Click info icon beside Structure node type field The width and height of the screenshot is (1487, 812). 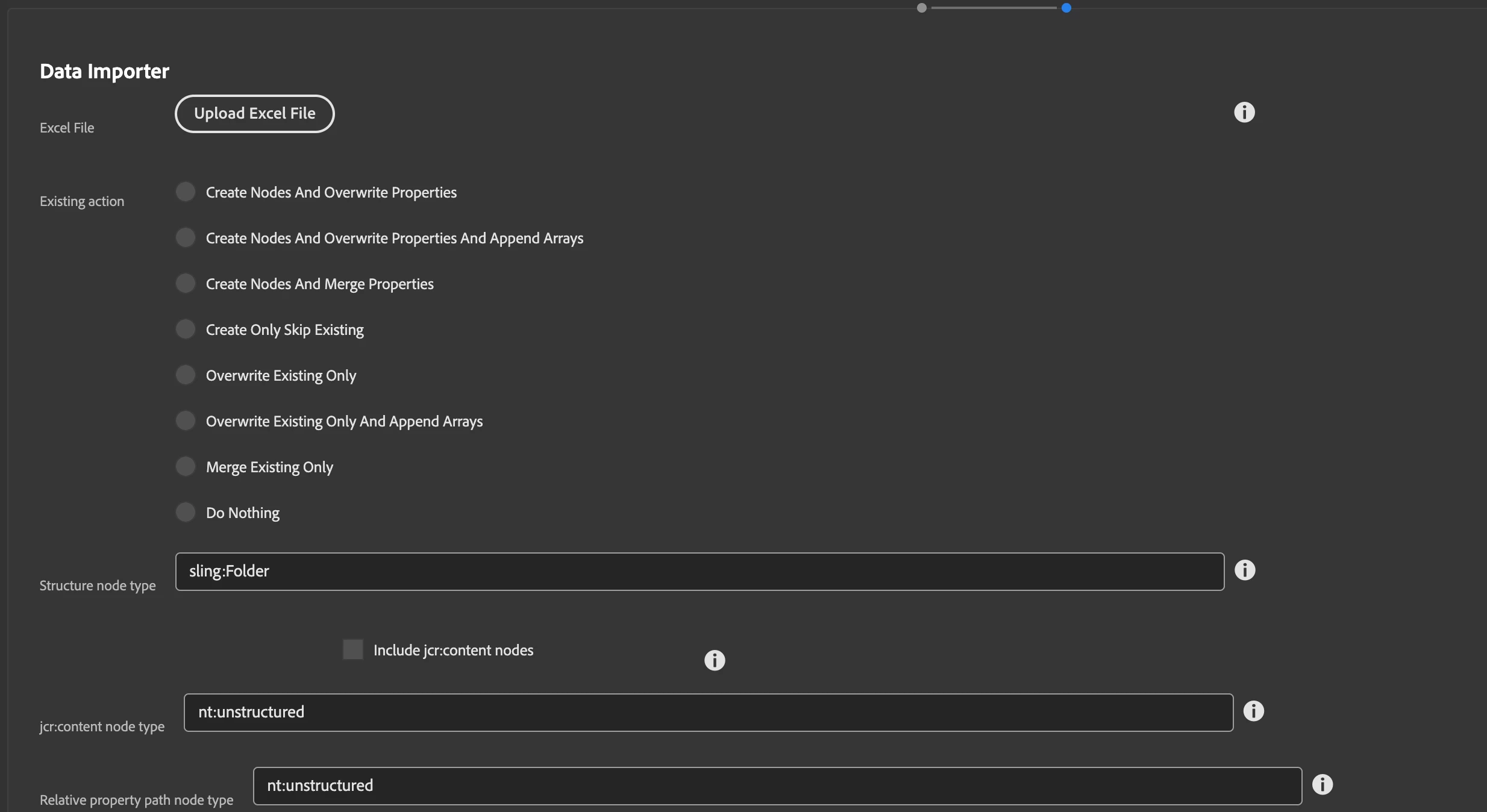point(1245,570)
